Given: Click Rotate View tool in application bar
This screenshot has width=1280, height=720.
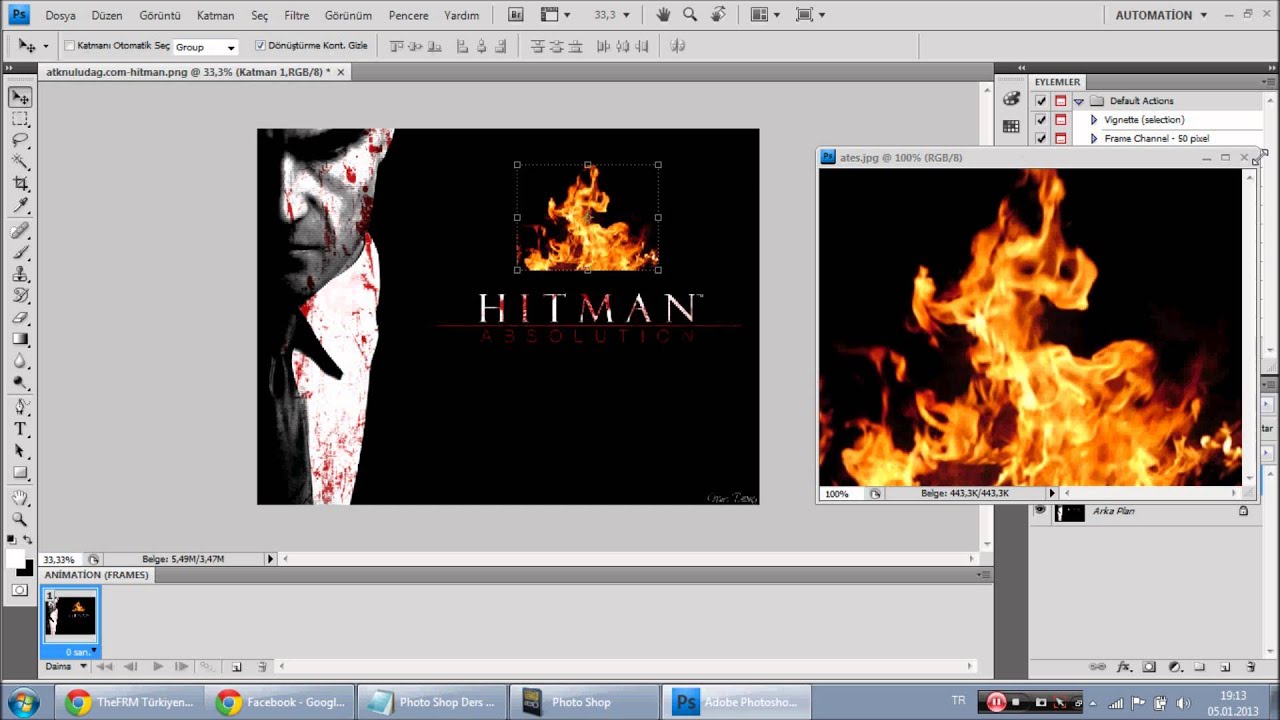Looking at the screenshot, I should coord(718,15).
